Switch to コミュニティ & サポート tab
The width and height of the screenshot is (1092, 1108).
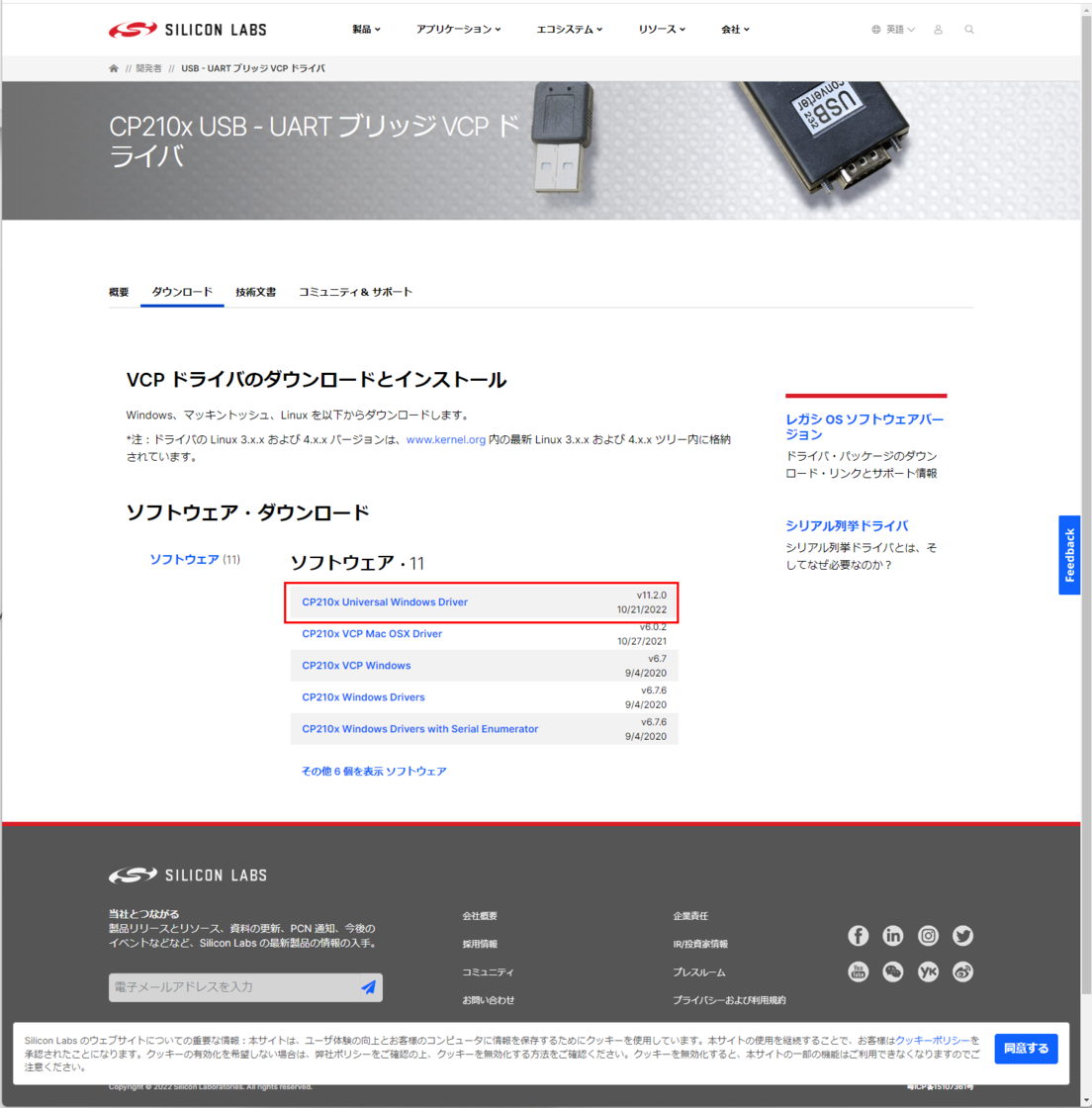355,292
